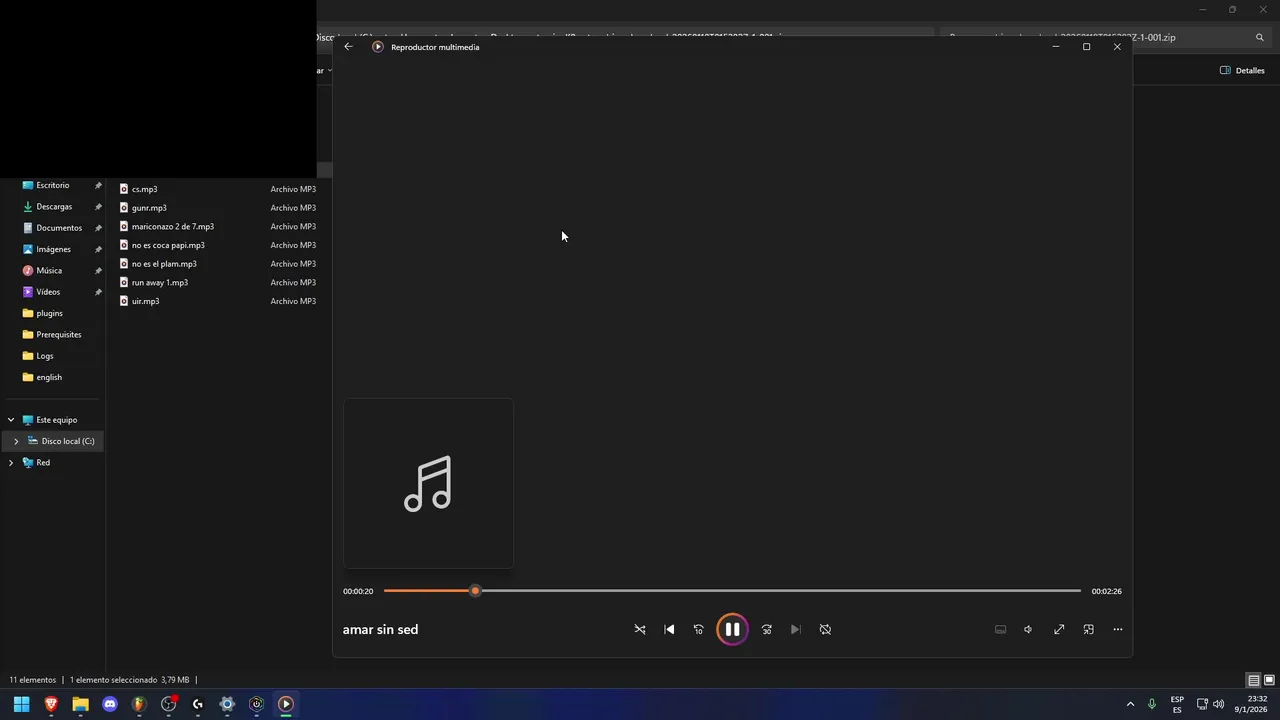Click the green microphone tray icon
The width and height of the screenshot is (1280, 720).
click(x=1152, y=704)
